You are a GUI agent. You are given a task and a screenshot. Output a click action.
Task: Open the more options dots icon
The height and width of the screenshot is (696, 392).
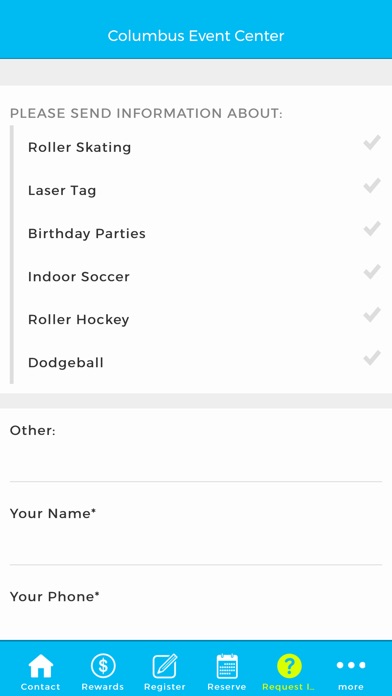point(351,665)
